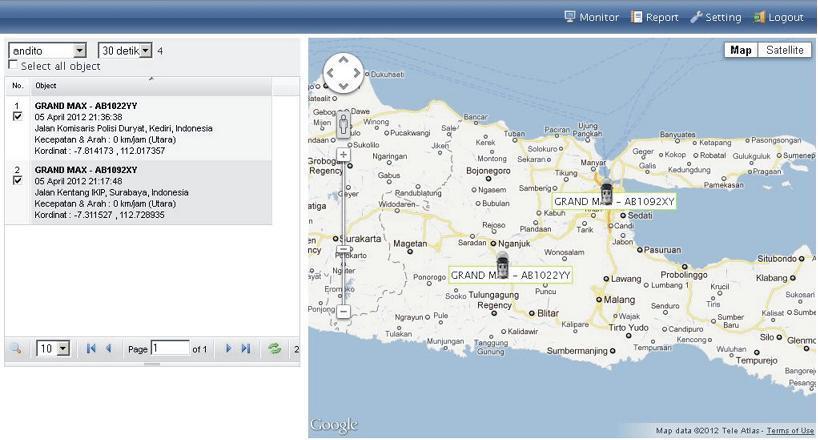Open the Terms of Use link
The width and height of the screenshot is (818, 440).
click(790, 431)
